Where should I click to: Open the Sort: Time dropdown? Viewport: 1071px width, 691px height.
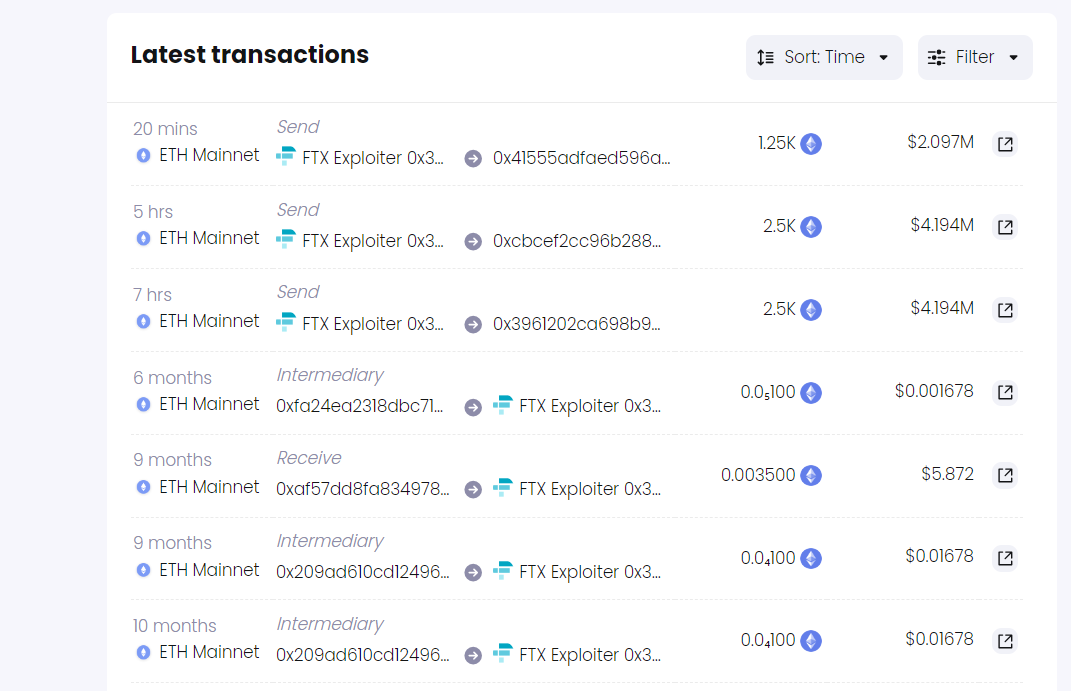point(824,57)
